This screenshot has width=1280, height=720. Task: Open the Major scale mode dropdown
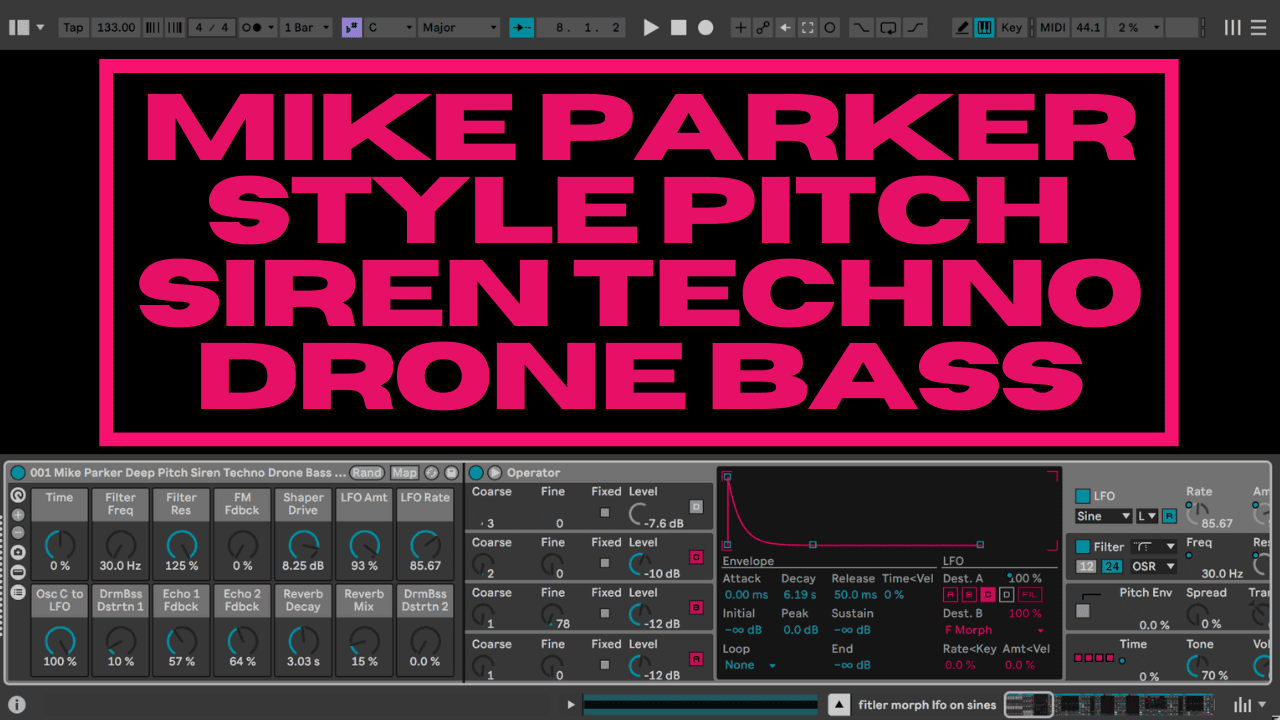pyautogui.click(x=459, y=28)
